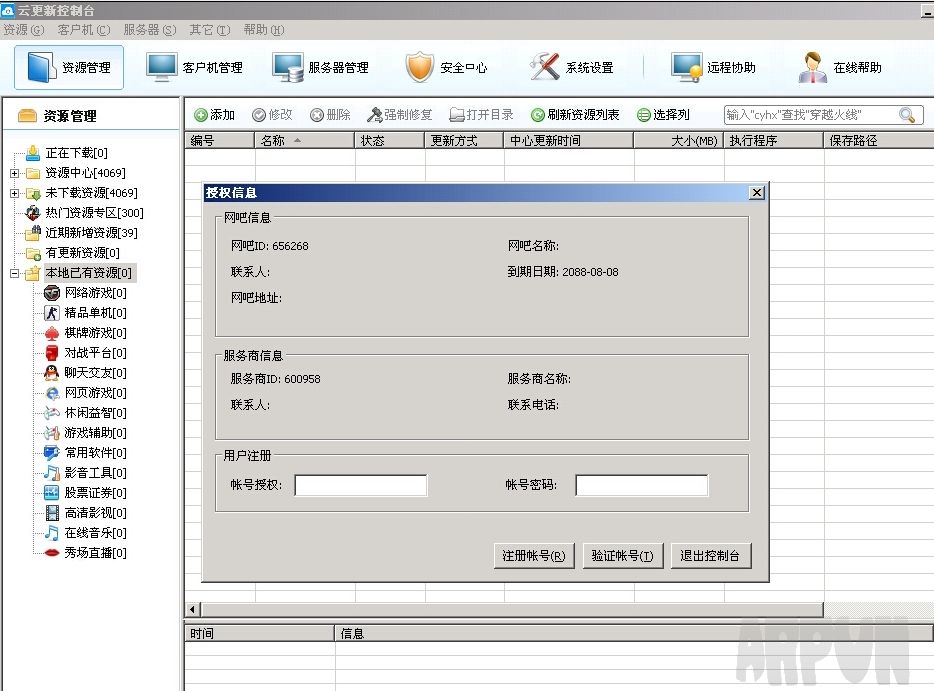The height and width of the screenshot is (691, 934).
Task: Sort by the 编号 column header
Action: 220,141
